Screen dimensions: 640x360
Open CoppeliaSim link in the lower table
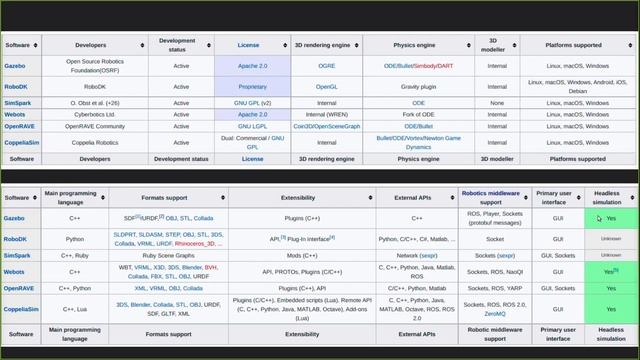click(x=21, y=309)
